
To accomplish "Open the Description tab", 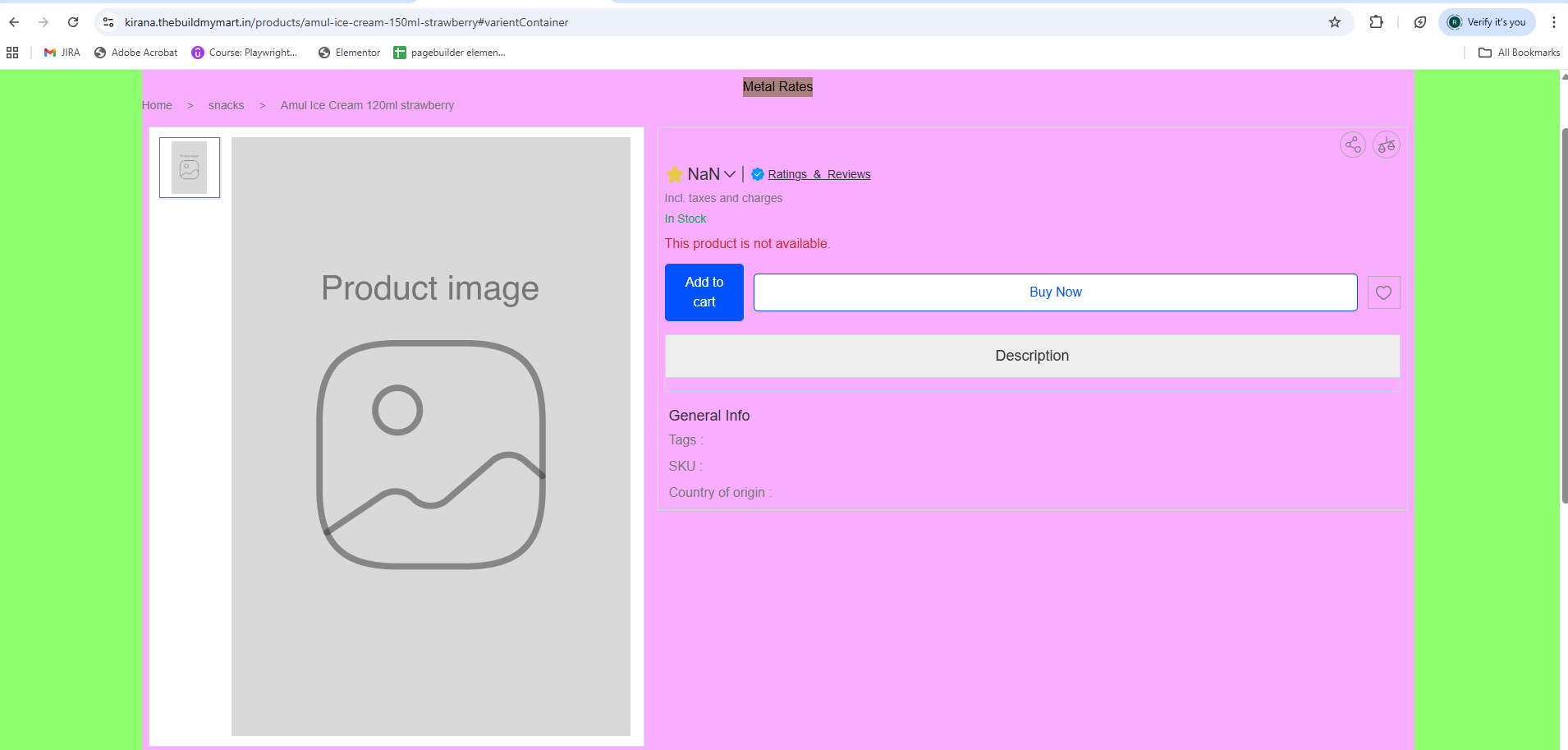I will 1032,356.
